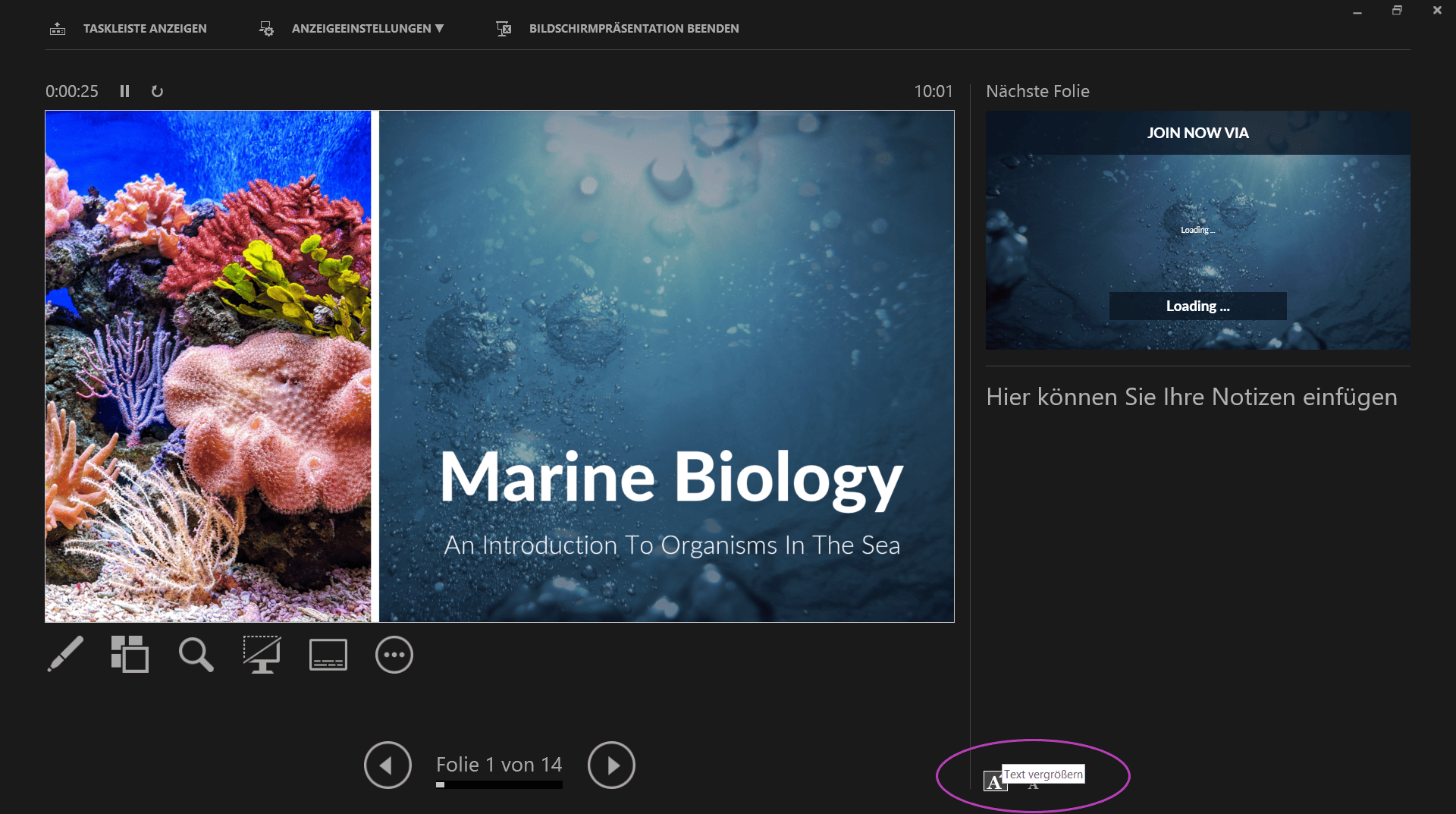
Task: Click the Folie 1 von 14 label
Action: pyautogui.click(x=499, y=764)
